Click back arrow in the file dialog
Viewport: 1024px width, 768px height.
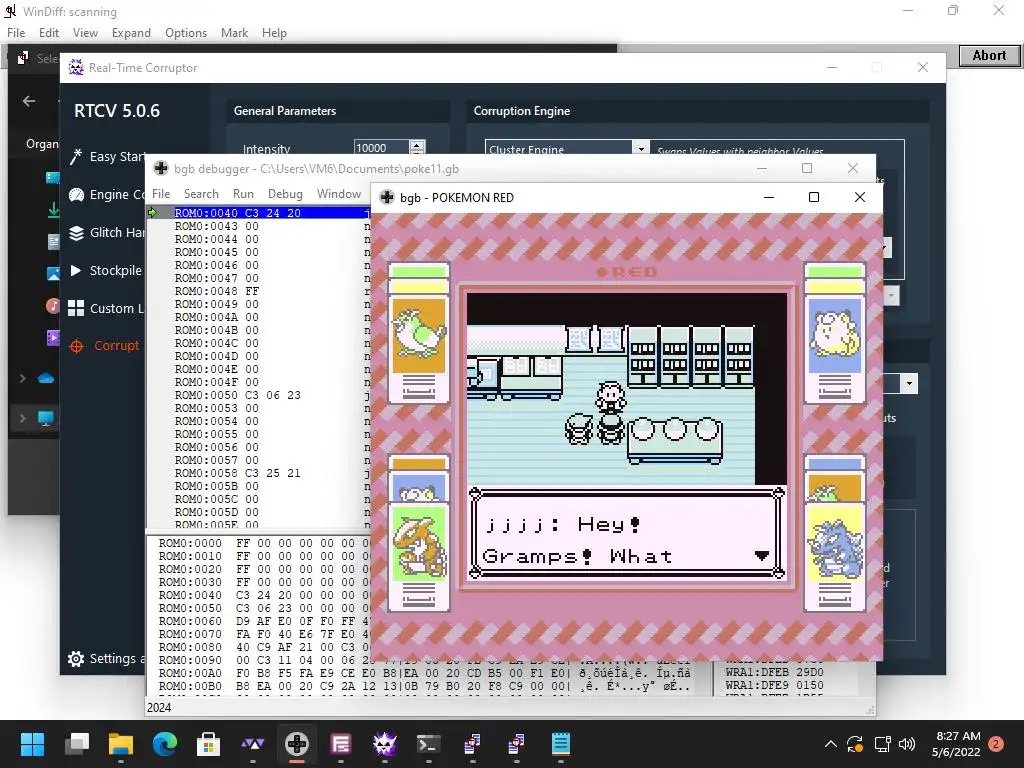pos(29,101)
